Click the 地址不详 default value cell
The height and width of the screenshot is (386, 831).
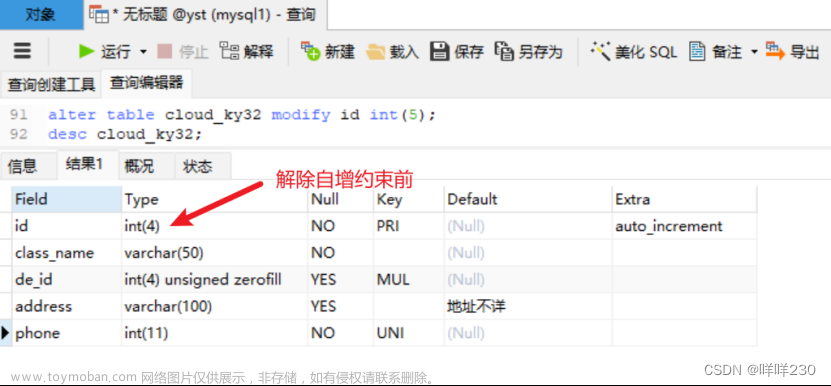(x=528, y=306)
